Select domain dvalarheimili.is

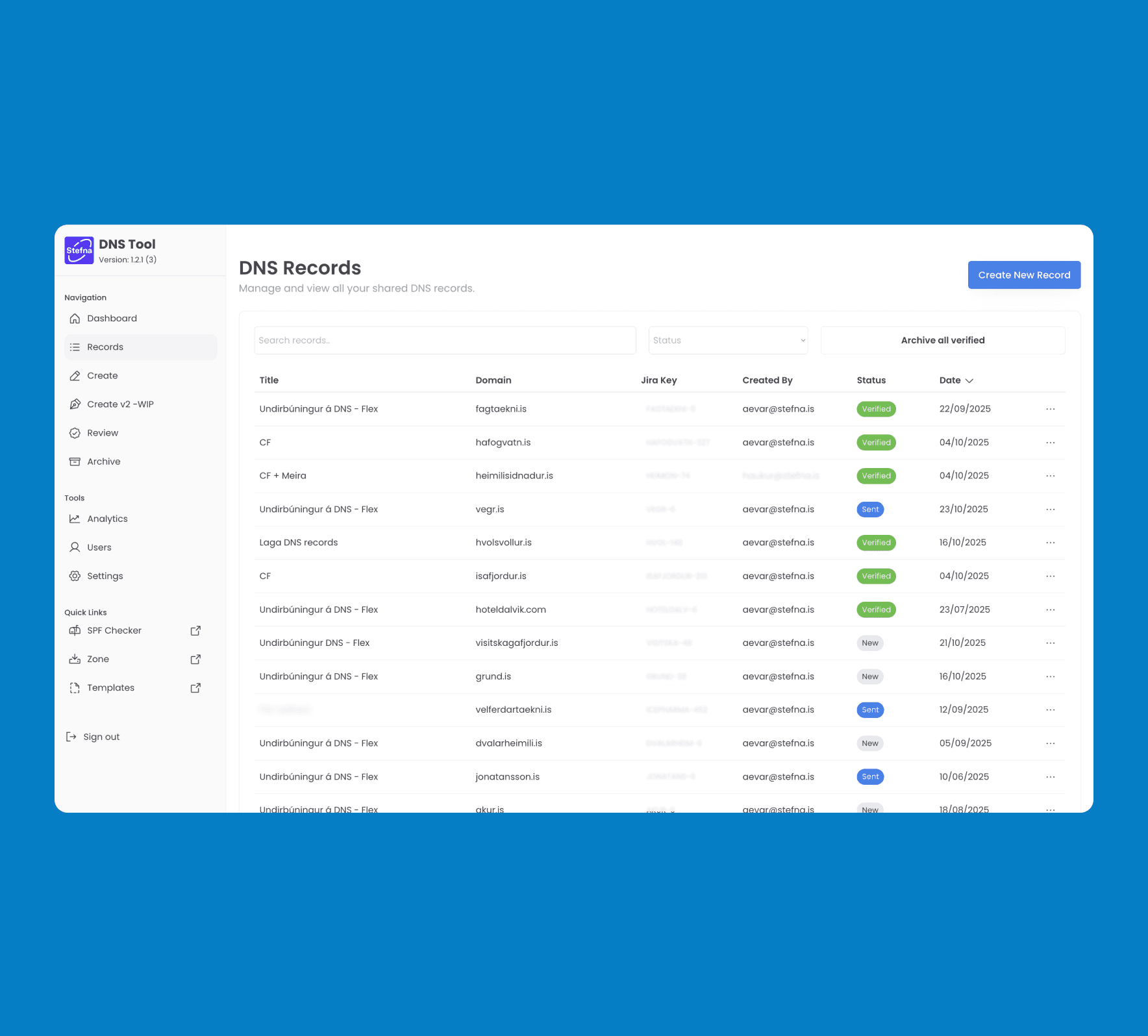(508, 743)
